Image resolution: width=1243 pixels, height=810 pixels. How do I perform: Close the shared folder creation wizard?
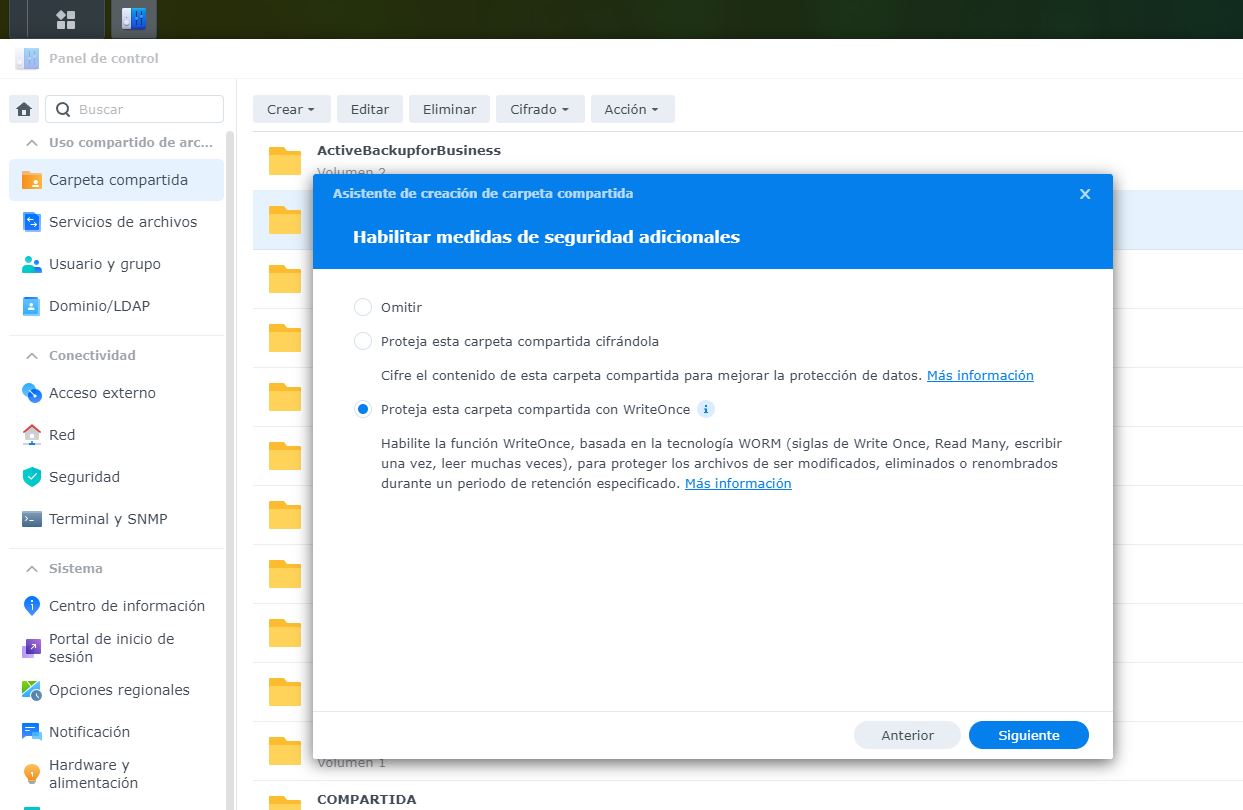point(1085,194)
